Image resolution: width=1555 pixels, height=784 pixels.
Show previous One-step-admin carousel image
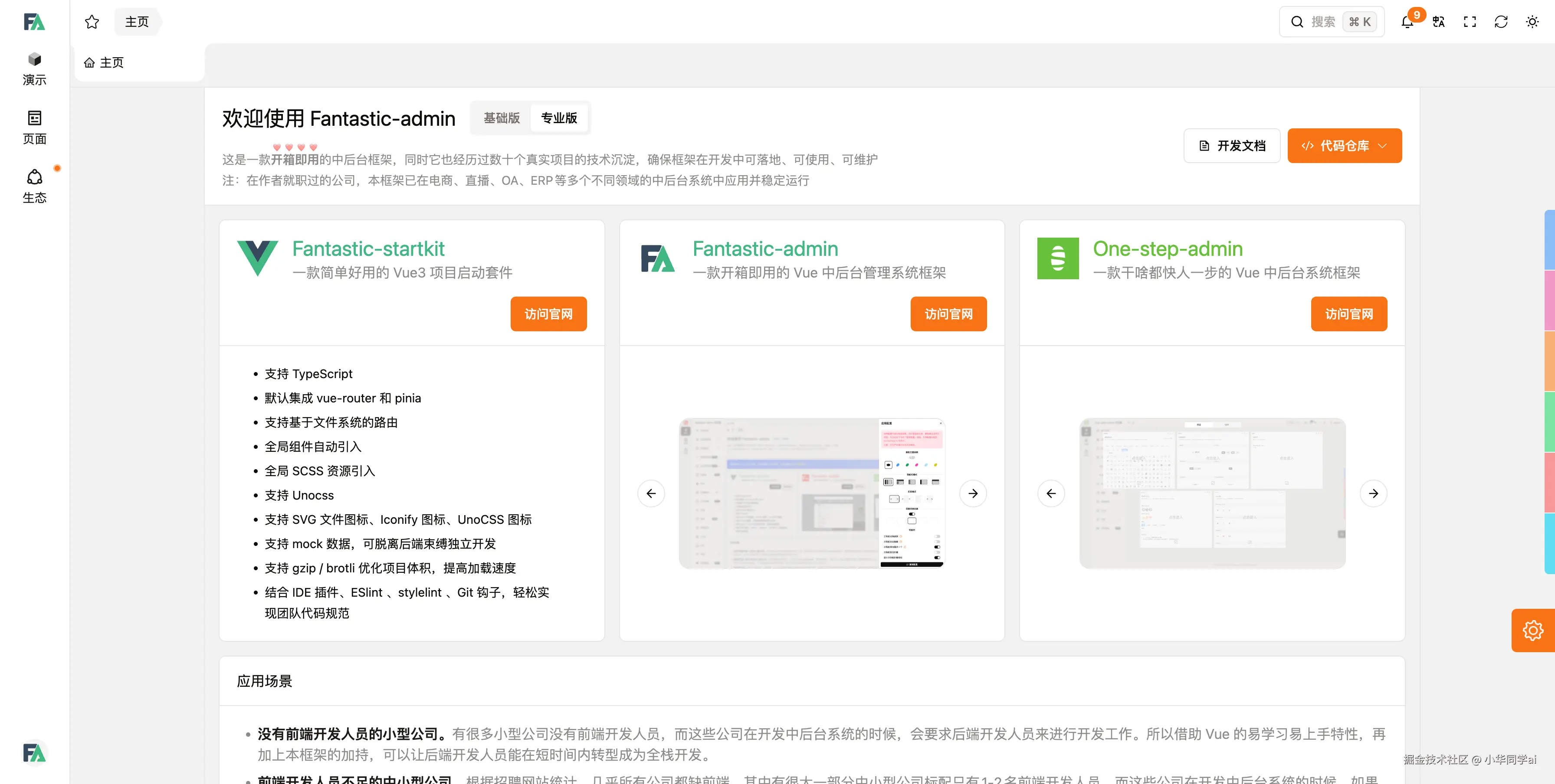coord(1051,493)
